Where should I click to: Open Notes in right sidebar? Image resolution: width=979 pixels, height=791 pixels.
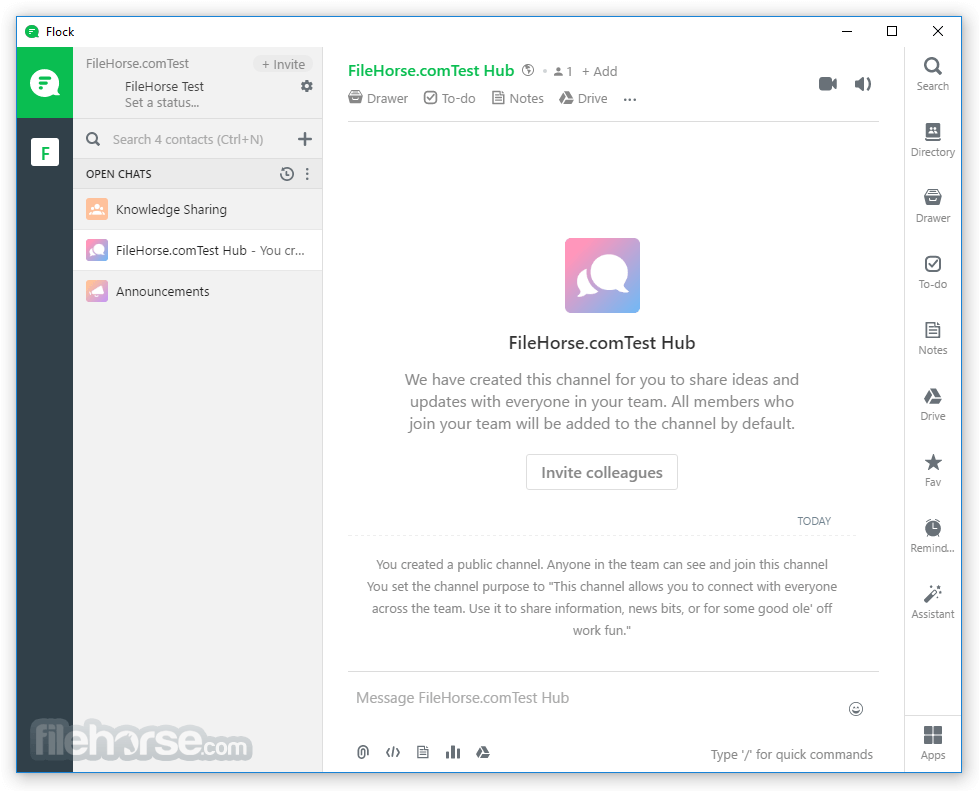click(x=933, y=339)
